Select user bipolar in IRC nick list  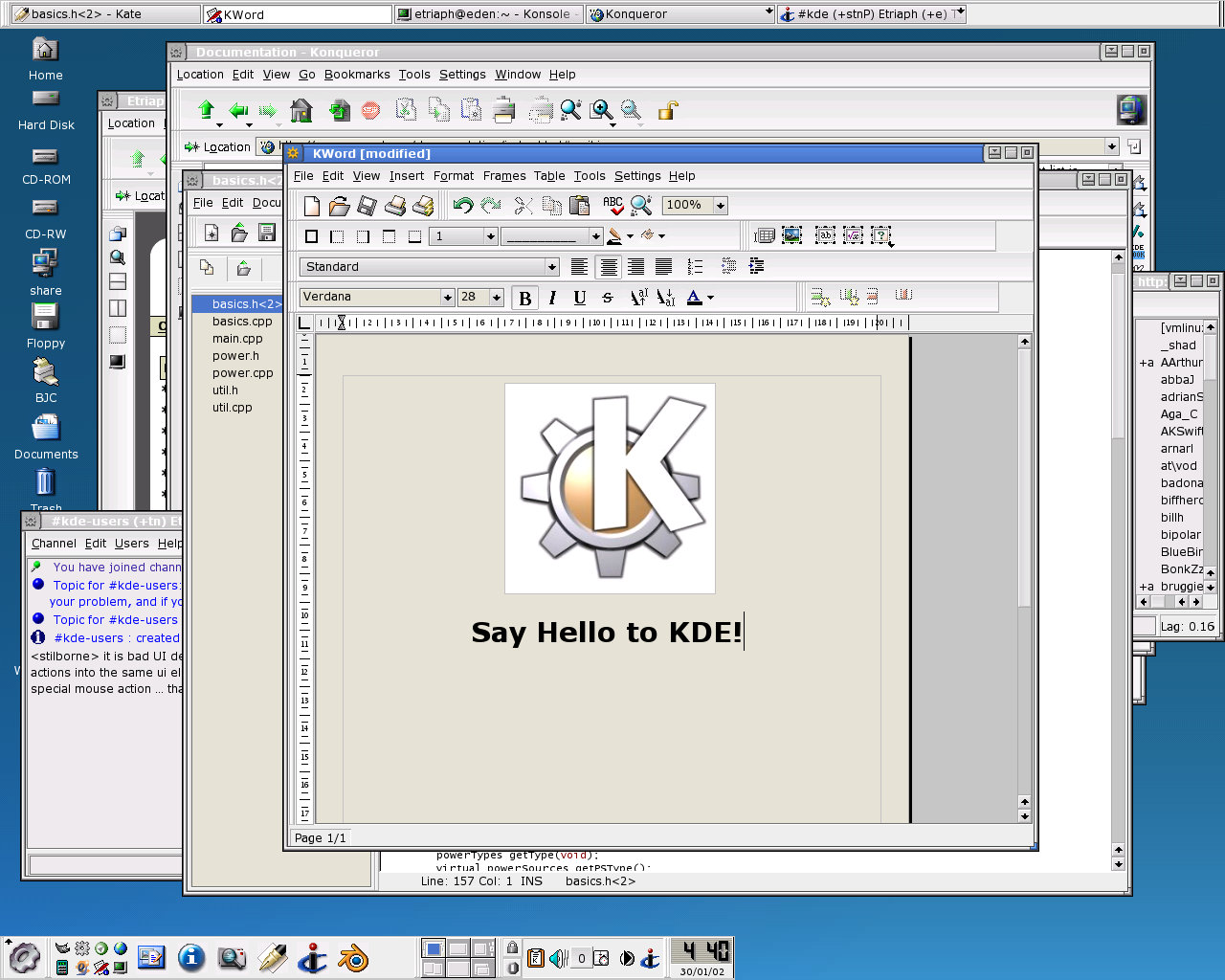click(1180, 535)
